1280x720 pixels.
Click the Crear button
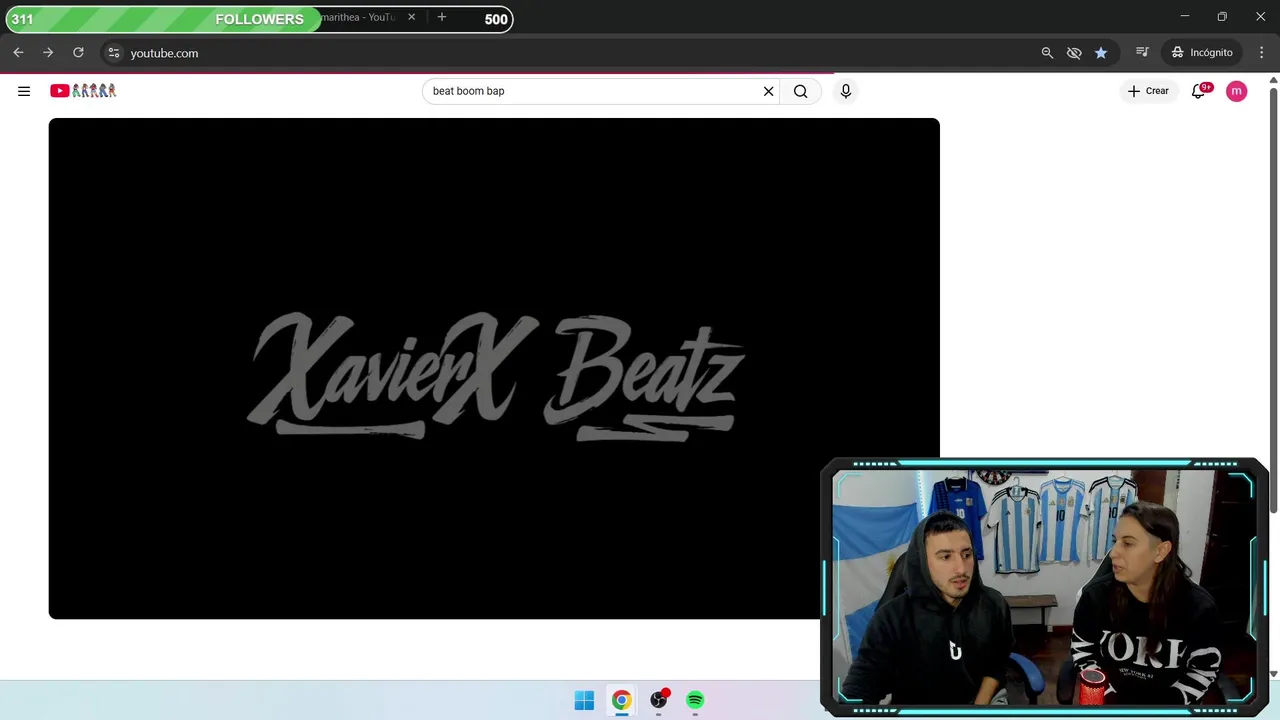pyautogui.click(x=1148, y=91)
